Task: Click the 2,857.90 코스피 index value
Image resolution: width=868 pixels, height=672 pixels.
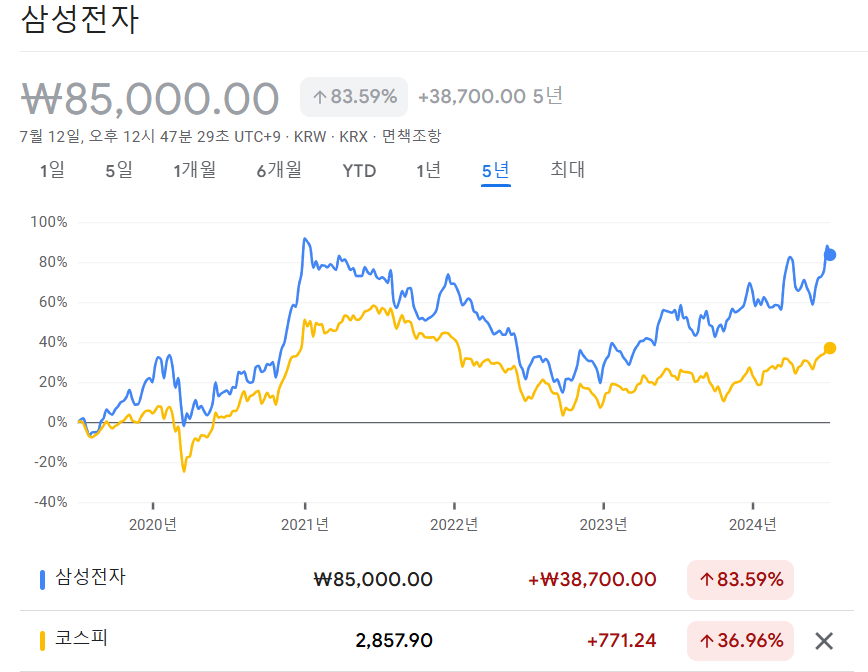Action: click(394, 641)
